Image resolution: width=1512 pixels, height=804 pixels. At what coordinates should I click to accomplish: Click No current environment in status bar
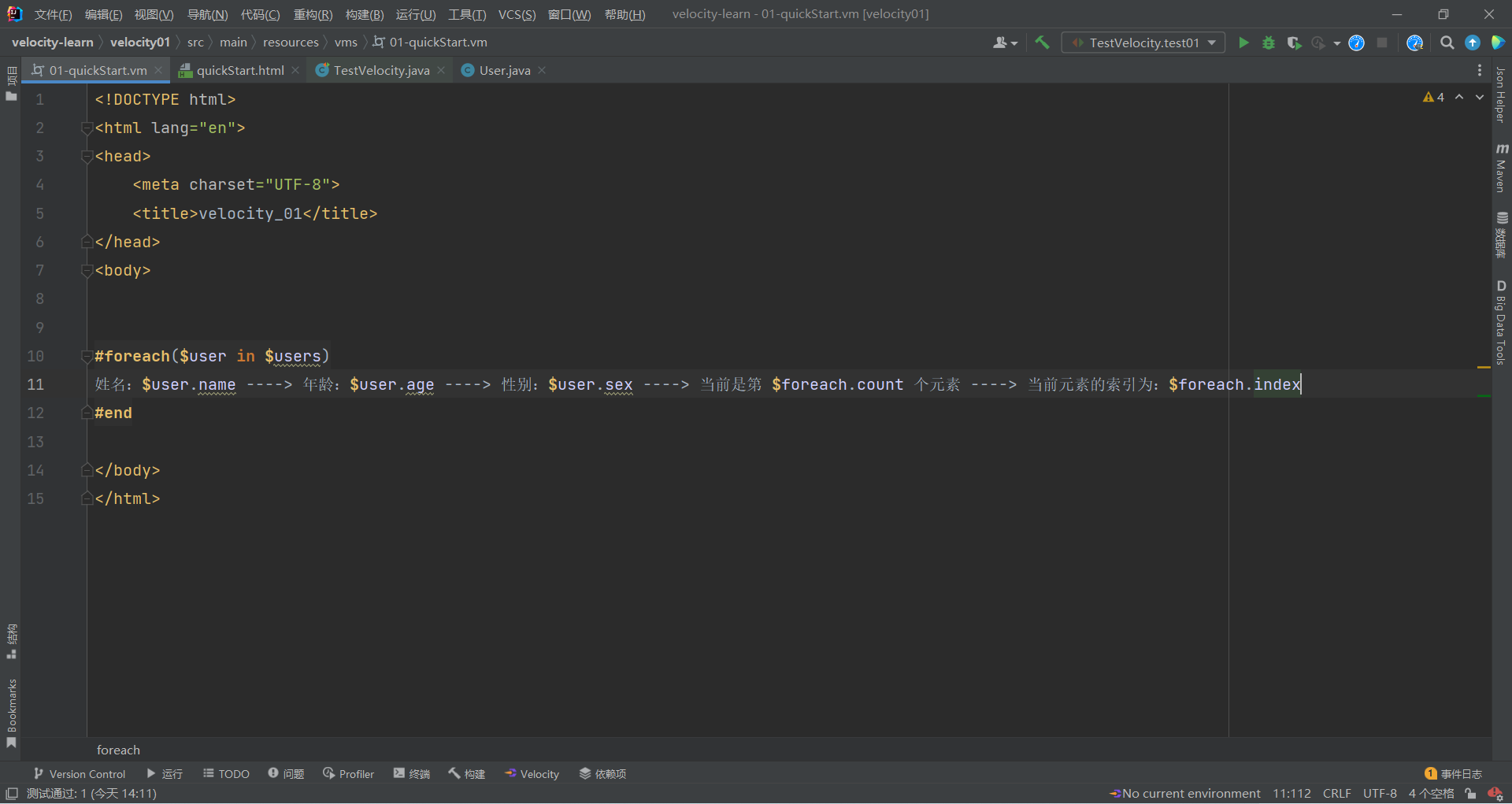click(1185, 793)
